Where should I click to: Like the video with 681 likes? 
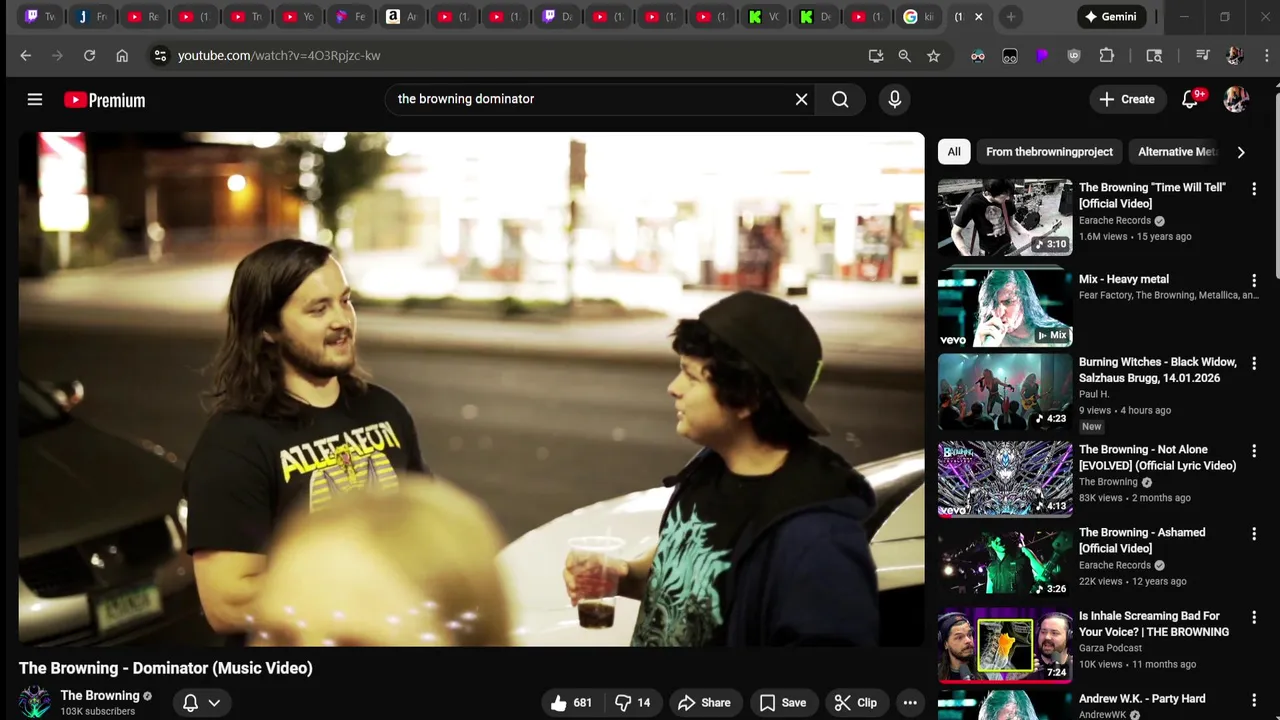[x=571, y=703]
